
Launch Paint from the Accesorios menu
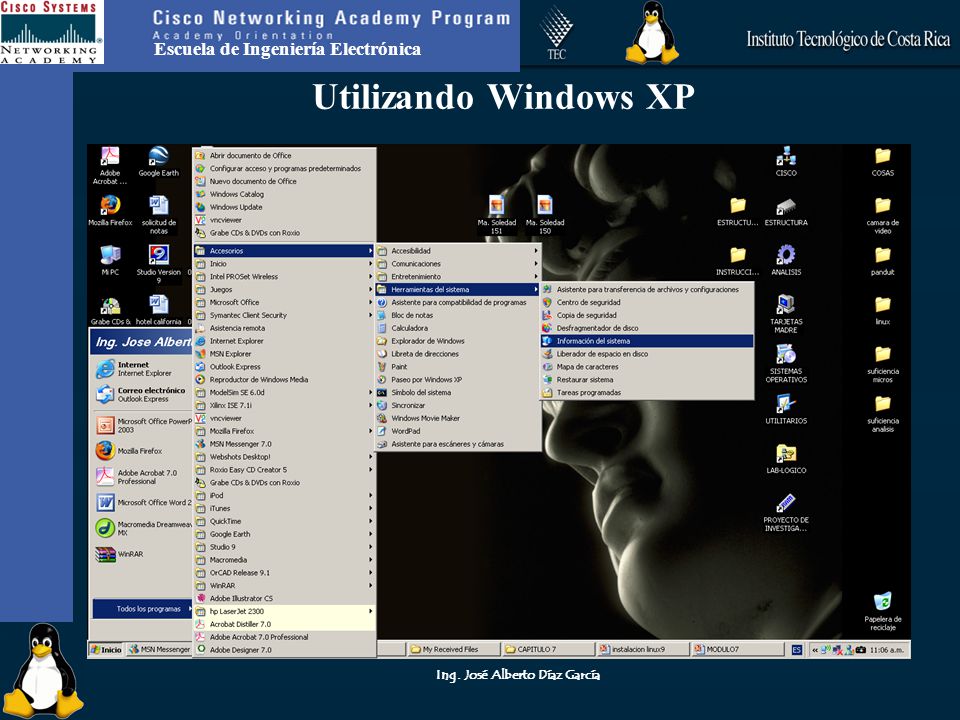click(x=458, y=366)
